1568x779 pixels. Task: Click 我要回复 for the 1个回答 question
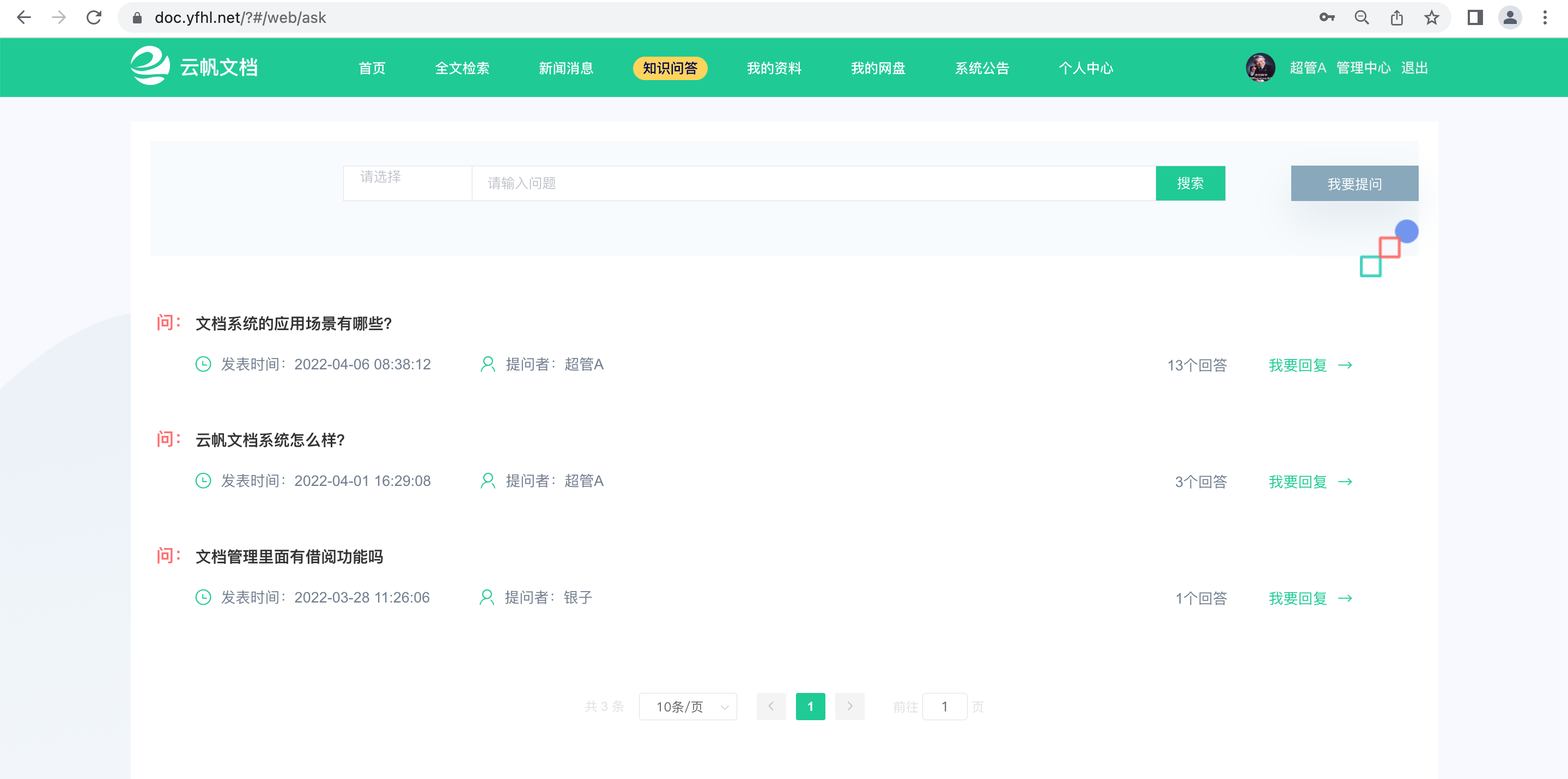click(1297, 598)
